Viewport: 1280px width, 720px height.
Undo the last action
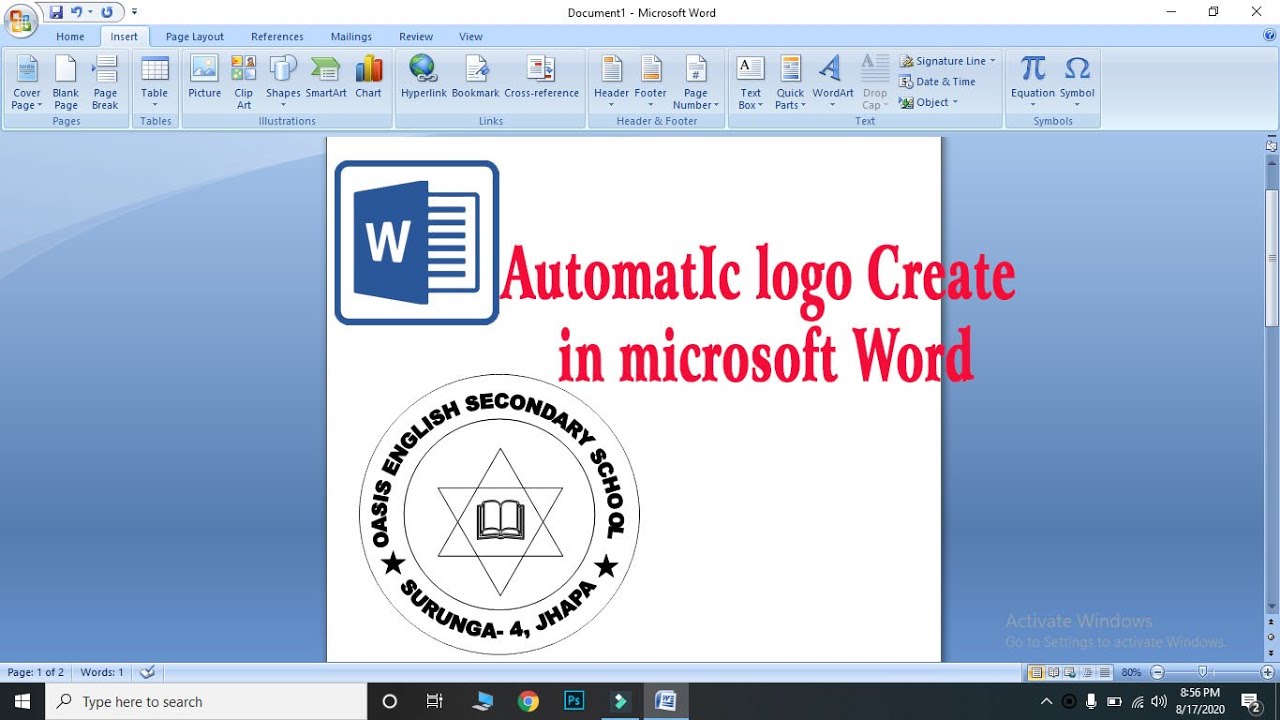pyautogui.click(x=76, y=12)
